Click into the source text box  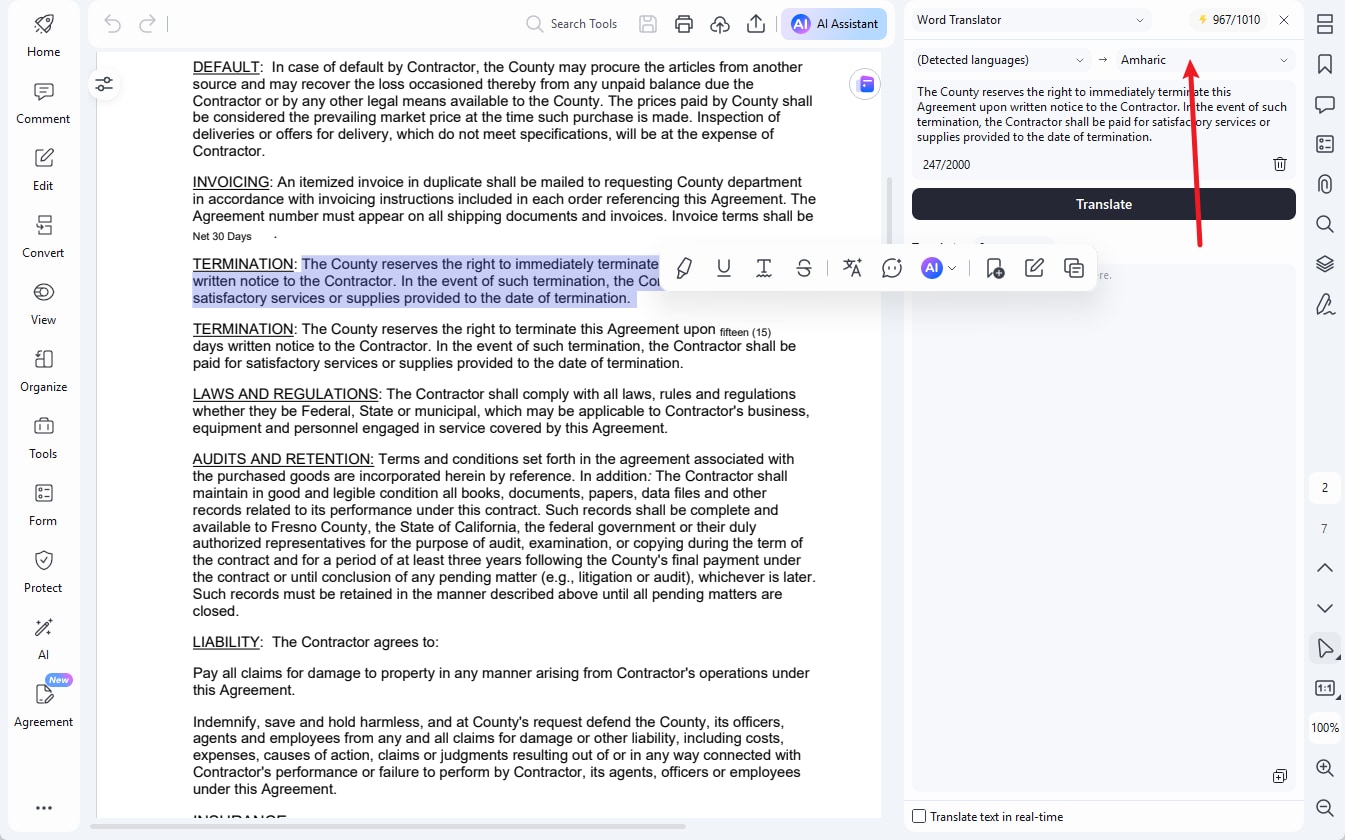point(1104,114)
